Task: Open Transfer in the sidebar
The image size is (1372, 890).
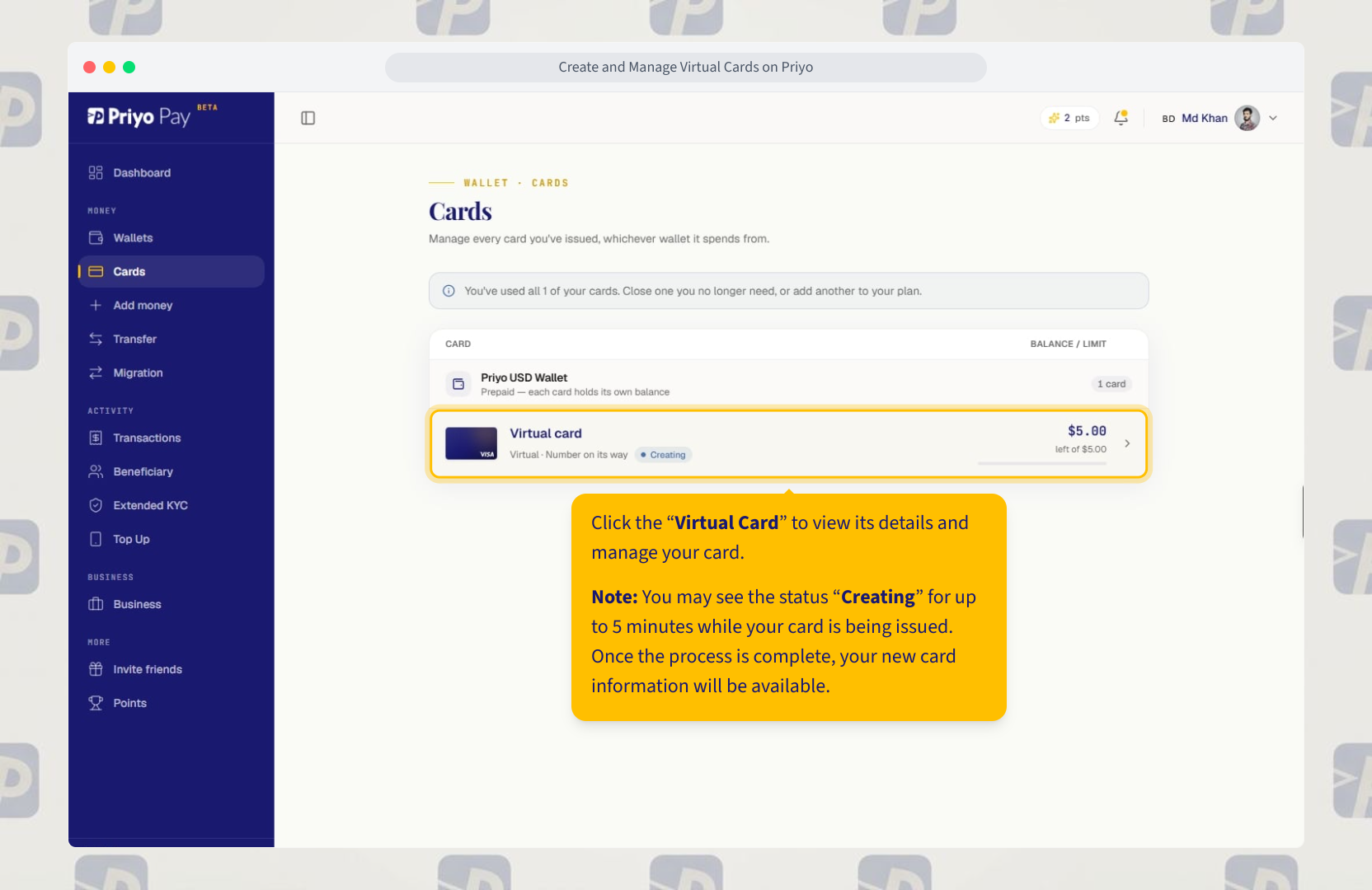Action: pos(171,339)
